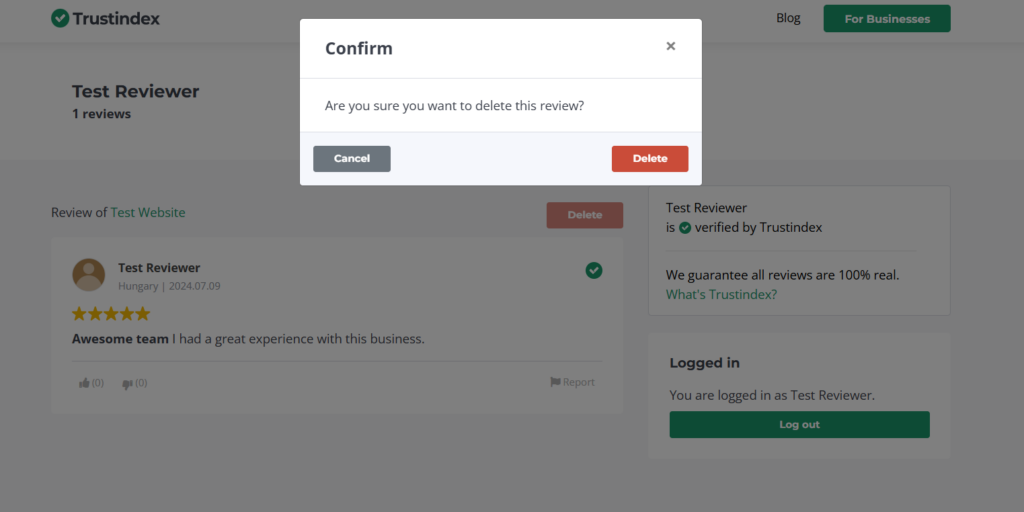
Task: Click the thumbs down icon on review
Action: point(127,383)
